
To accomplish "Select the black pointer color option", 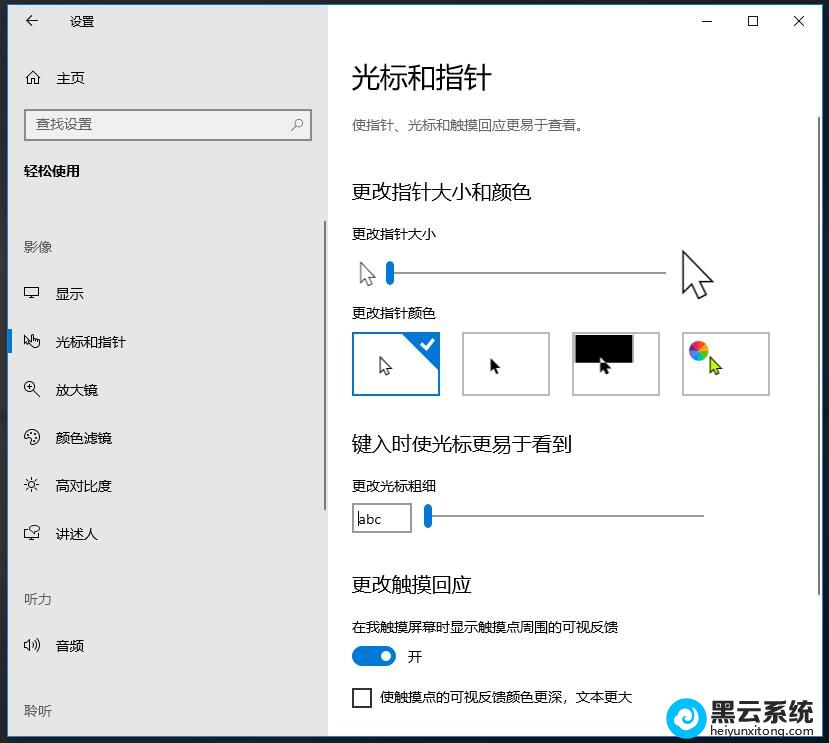I will (505, 364).
